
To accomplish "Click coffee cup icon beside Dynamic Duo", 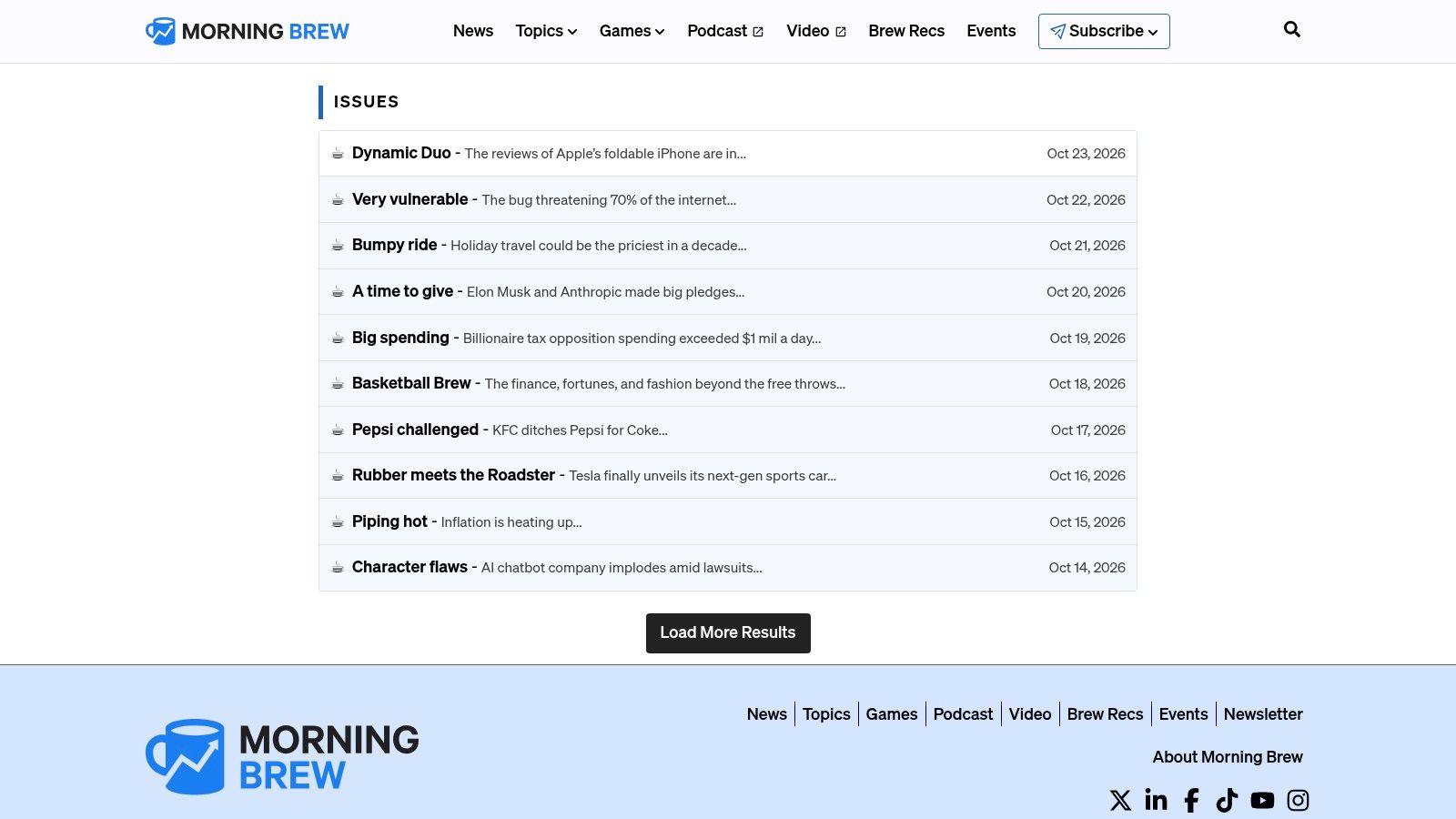I will coord(338,153).
